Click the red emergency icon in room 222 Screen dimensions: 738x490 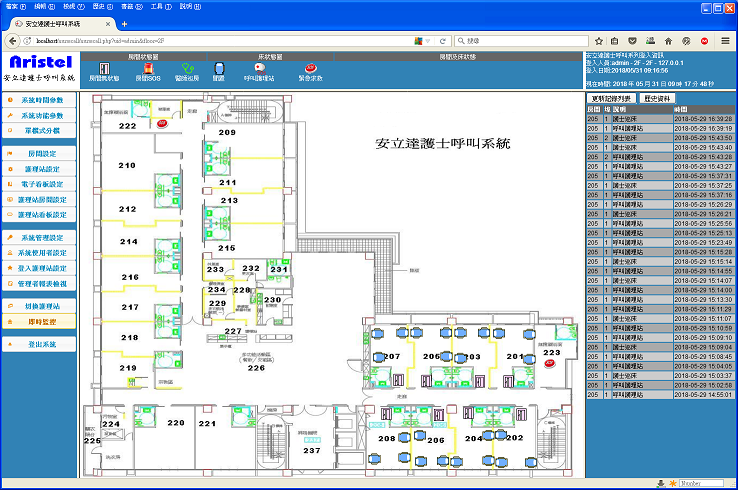162,123
